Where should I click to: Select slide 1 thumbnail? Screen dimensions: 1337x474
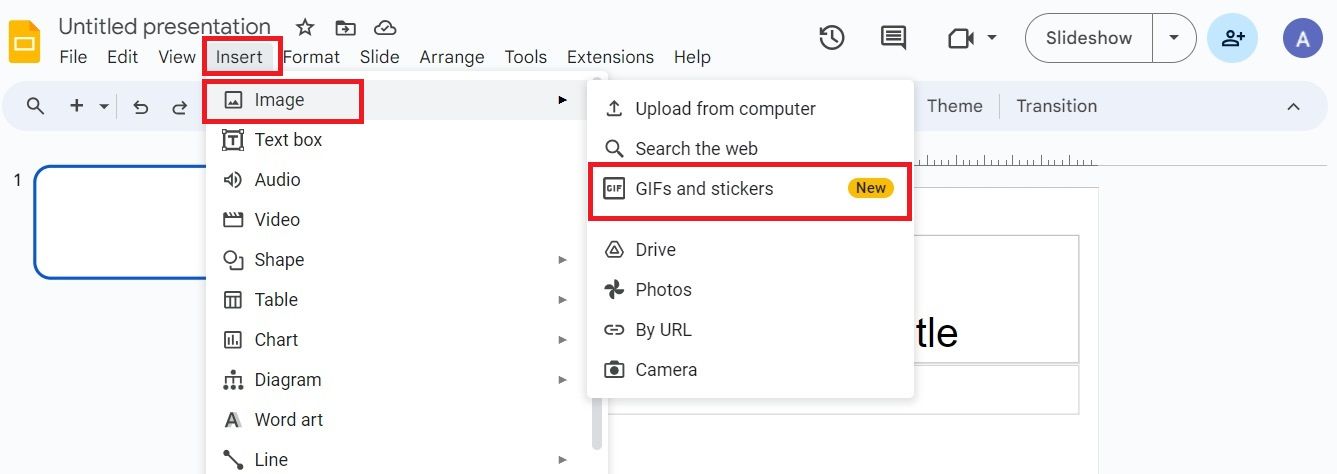pyautogui.click(x=120, y=222)
